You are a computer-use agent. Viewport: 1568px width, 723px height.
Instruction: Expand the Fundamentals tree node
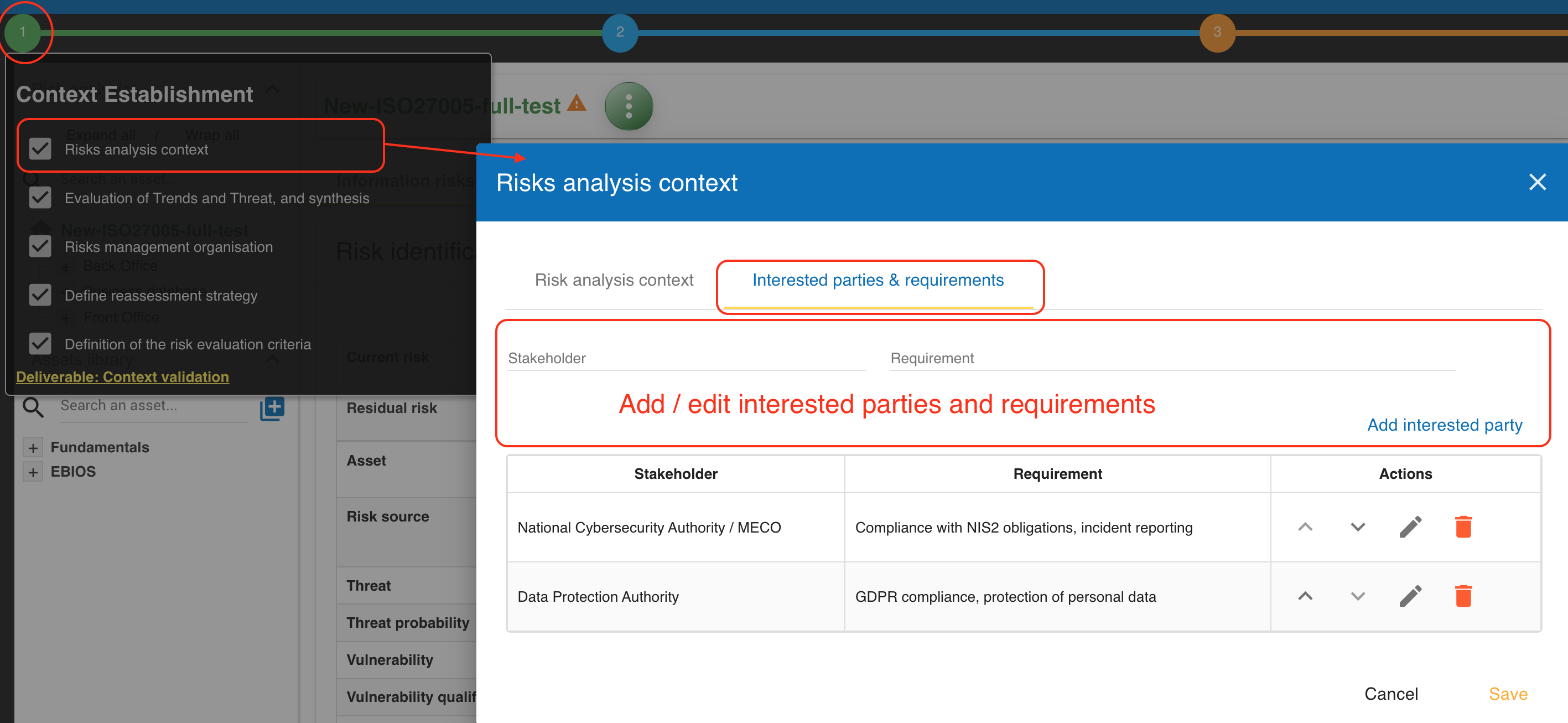click(33, 448)
